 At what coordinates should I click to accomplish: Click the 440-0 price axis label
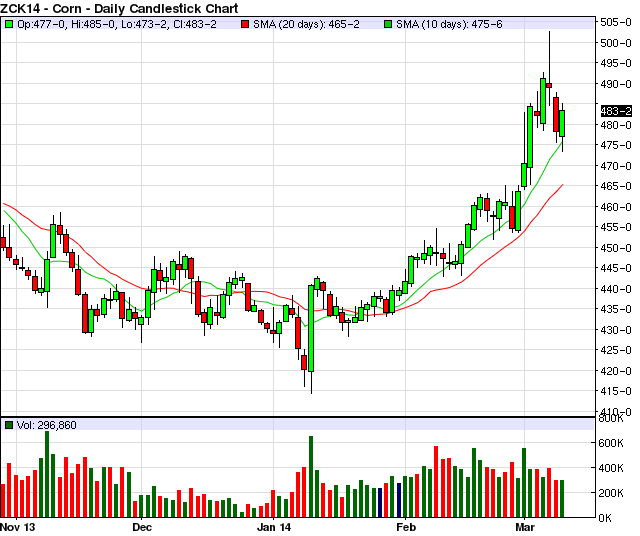click(x=616, y=289)
